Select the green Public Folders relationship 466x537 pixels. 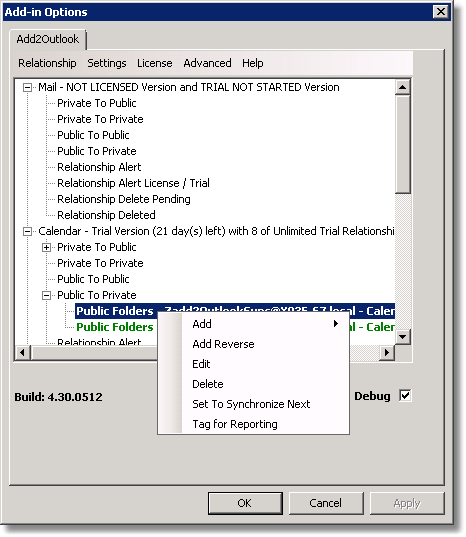115,327
